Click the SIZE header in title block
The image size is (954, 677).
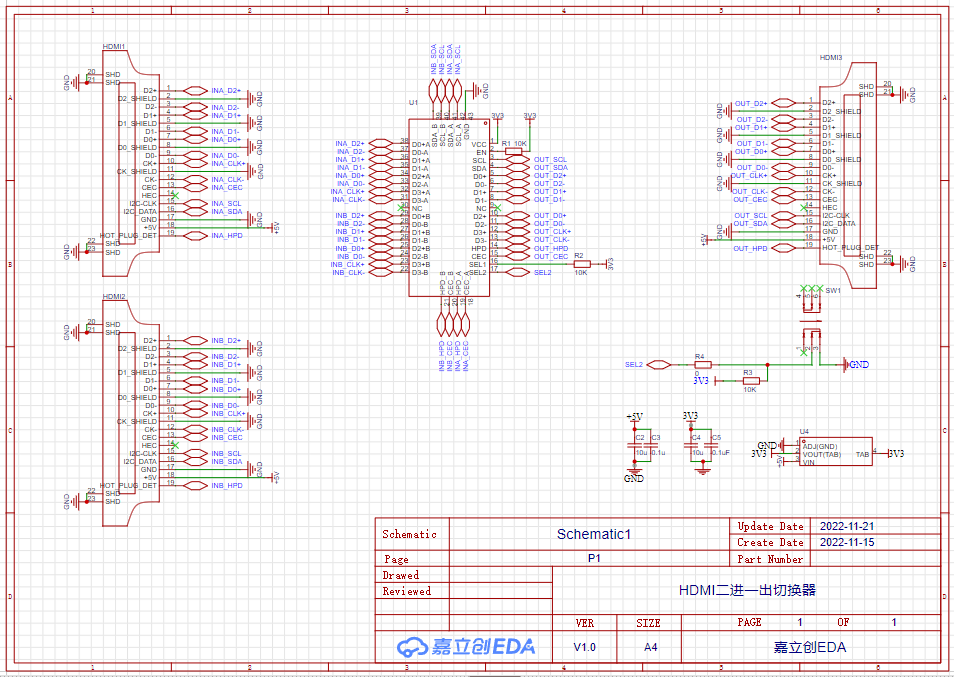click(x=648, y=623)
